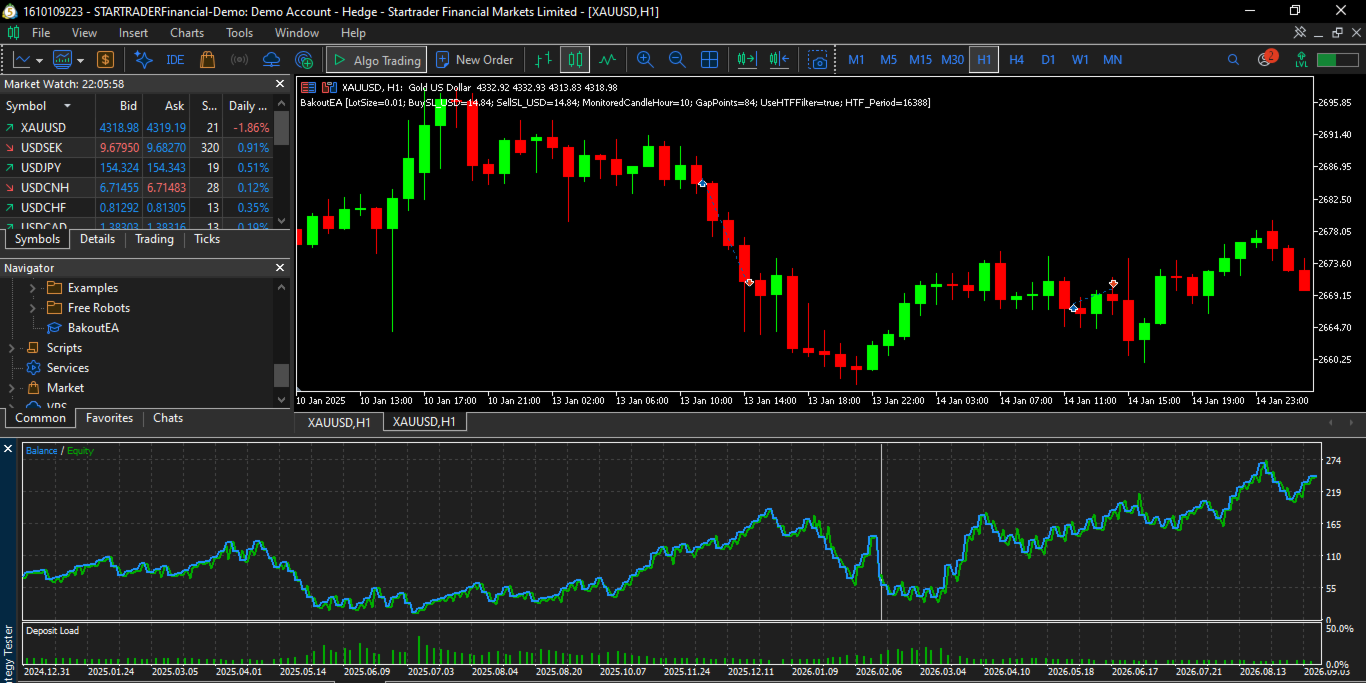Screen dimensions: 1366x683
Task: Switch to line chart icon
Action: 607,60
